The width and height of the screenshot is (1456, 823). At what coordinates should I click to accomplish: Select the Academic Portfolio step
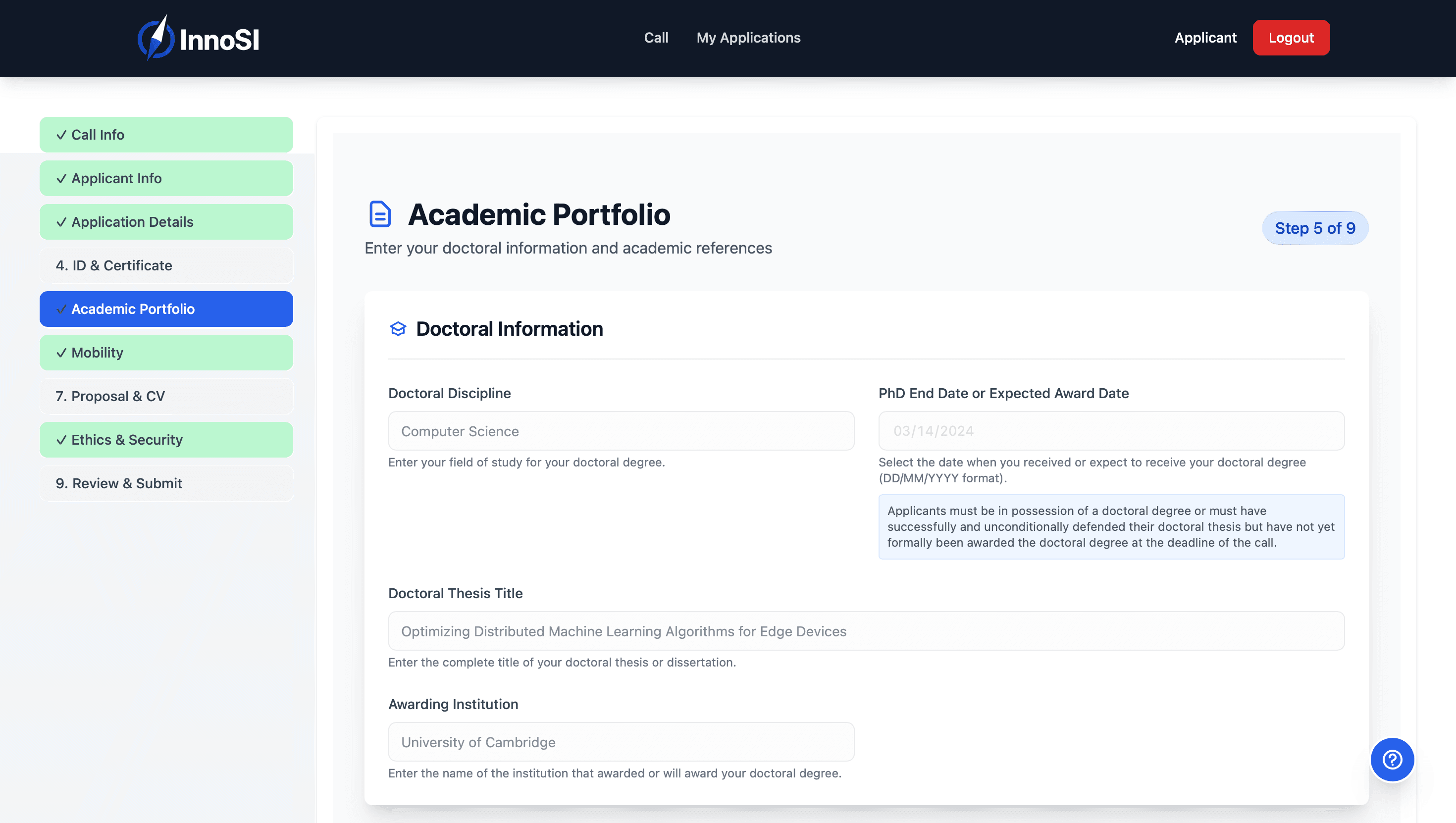(166, 309)
